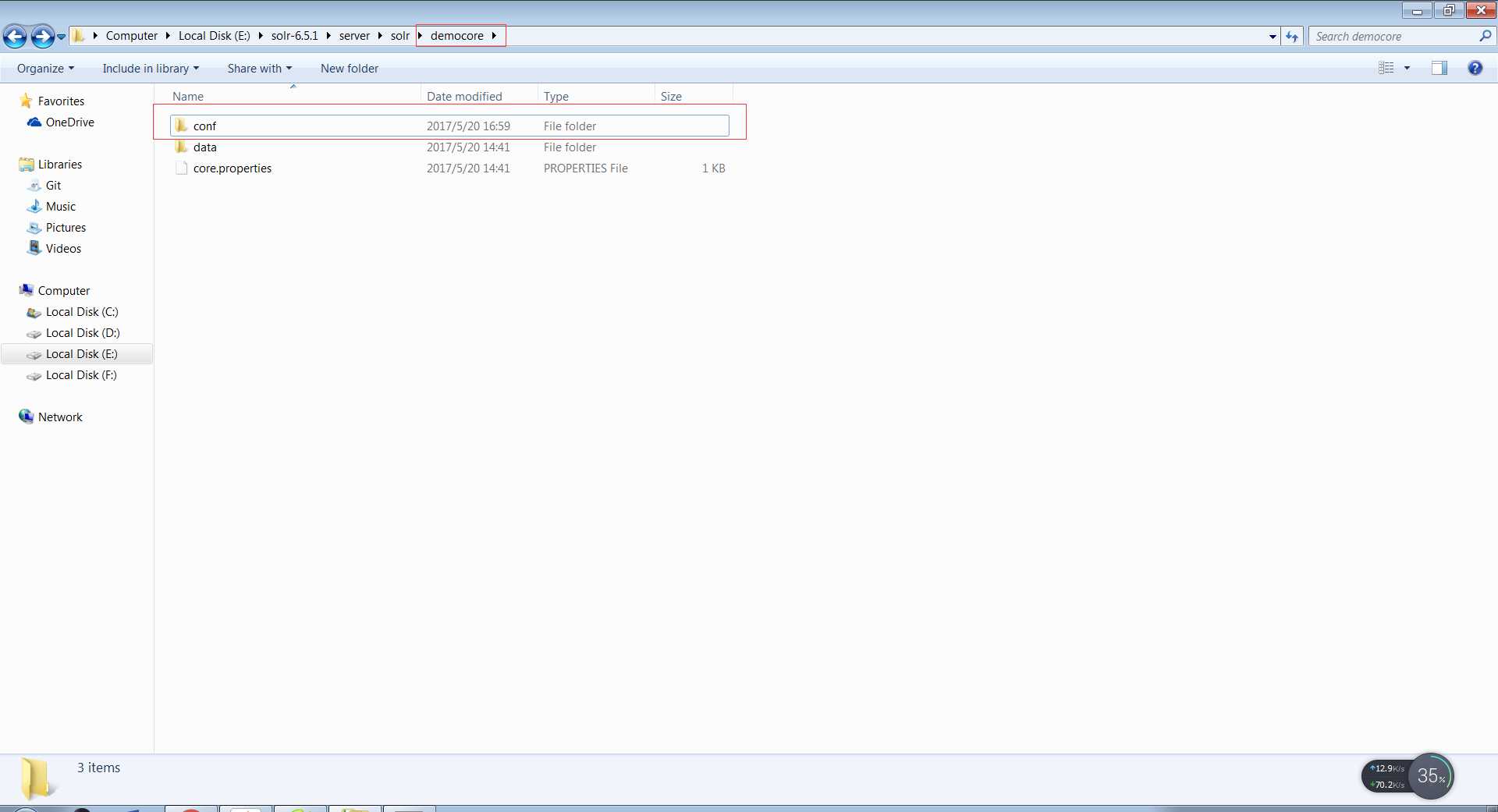
Task: Click the Refresh button next to the address bar
Action: coord(1292,37)
